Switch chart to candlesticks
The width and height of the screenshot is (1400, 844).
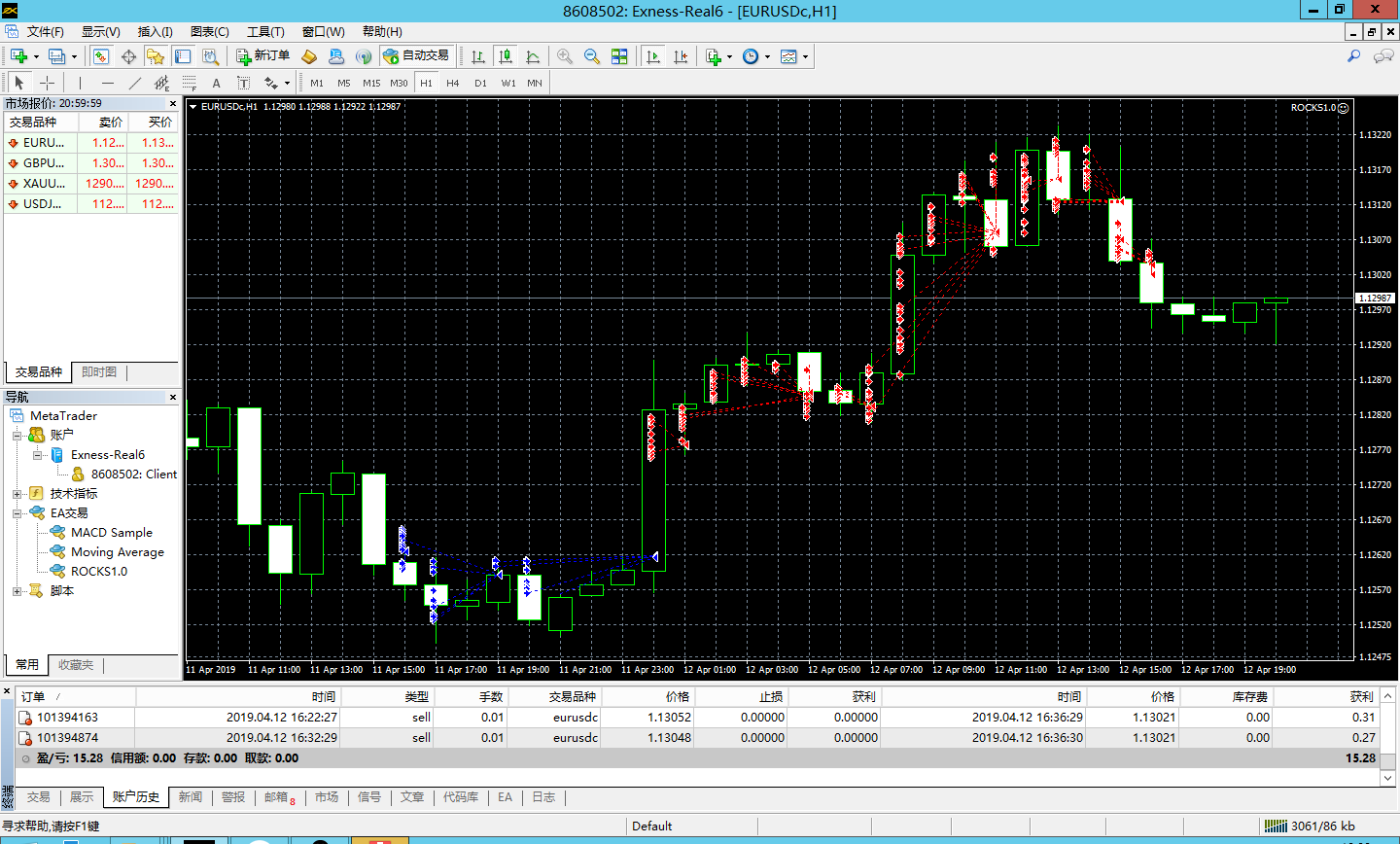click(x=506, y=56)
